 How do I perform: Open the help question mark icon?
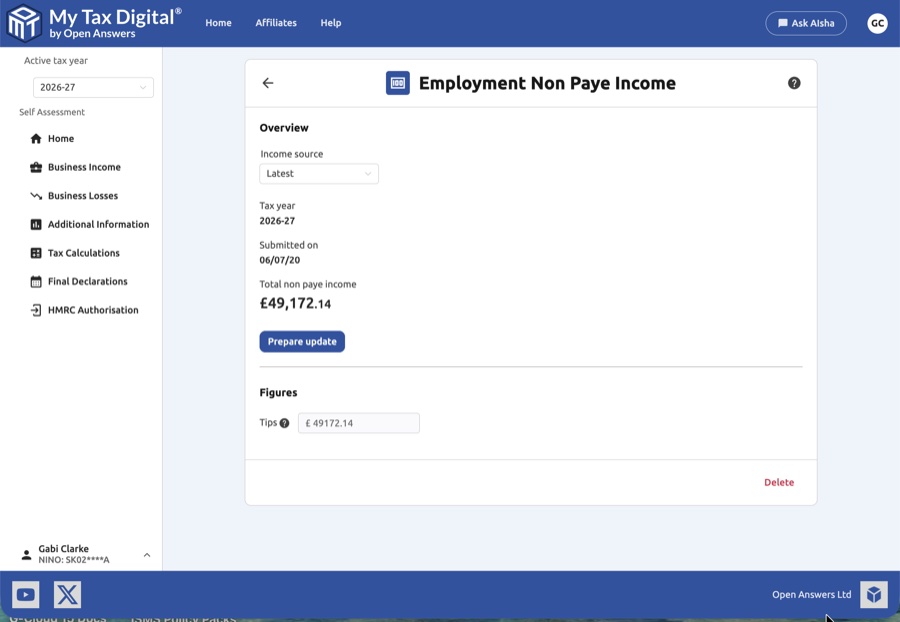coord(794,83)
